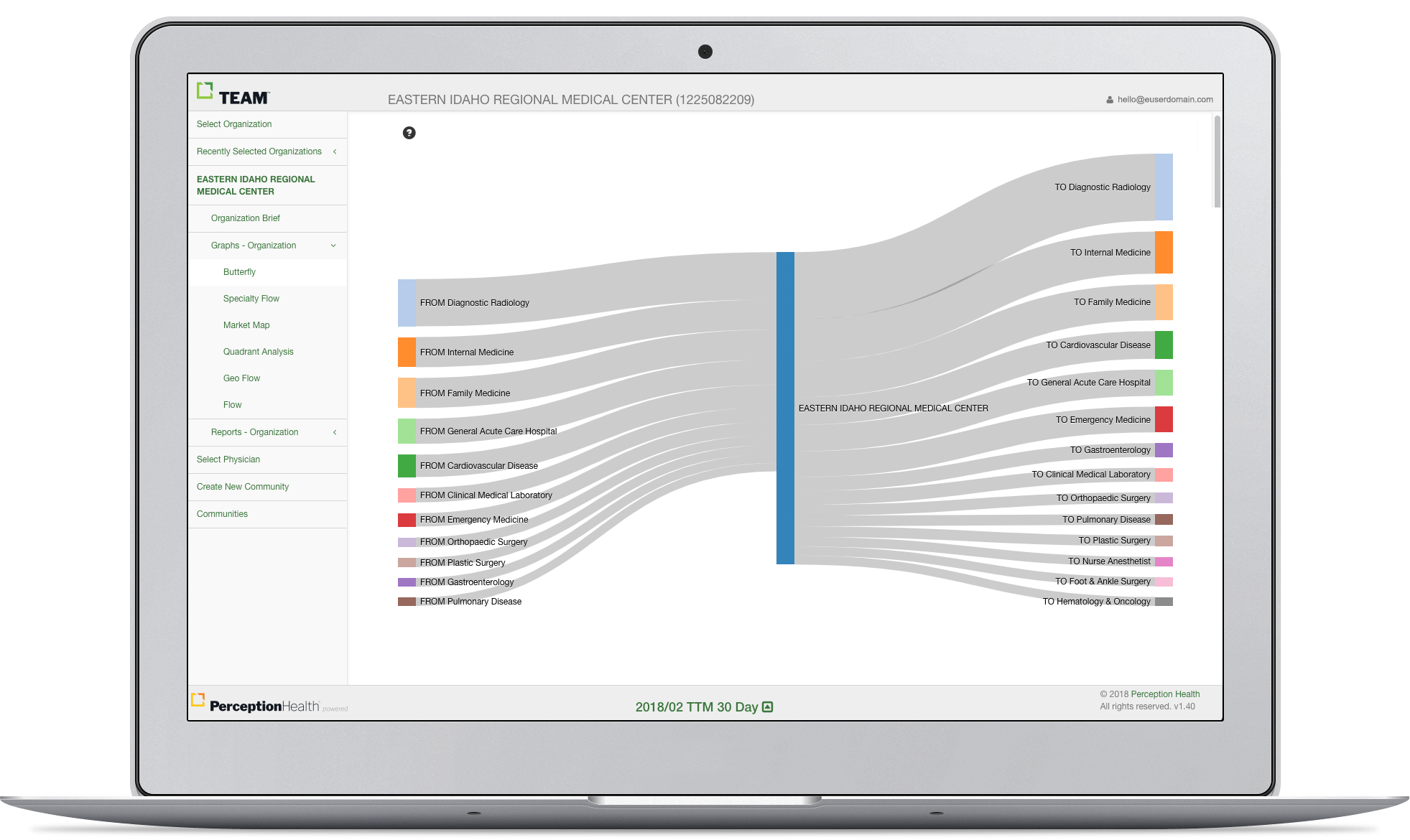Click the FROM Emergency Medicine red node
1410x840 pixels.
pos(407,520)
